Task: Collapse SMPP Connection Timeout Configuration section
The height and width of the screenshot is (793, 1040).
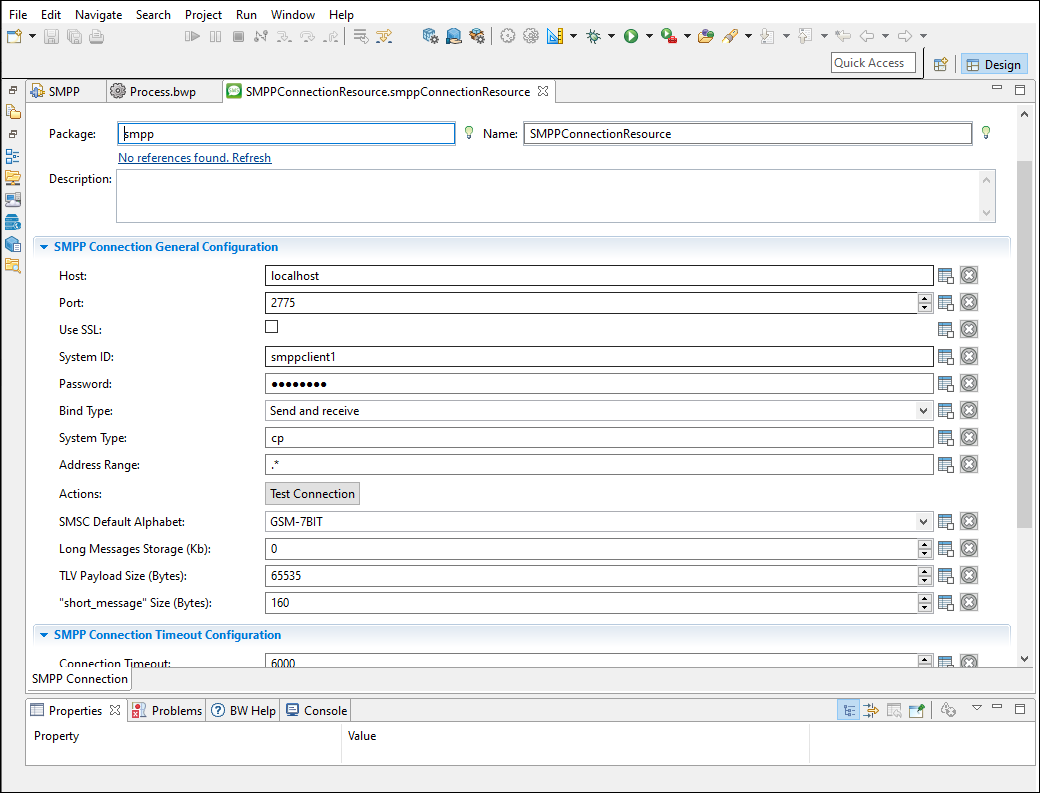Action: coord(44,635)
